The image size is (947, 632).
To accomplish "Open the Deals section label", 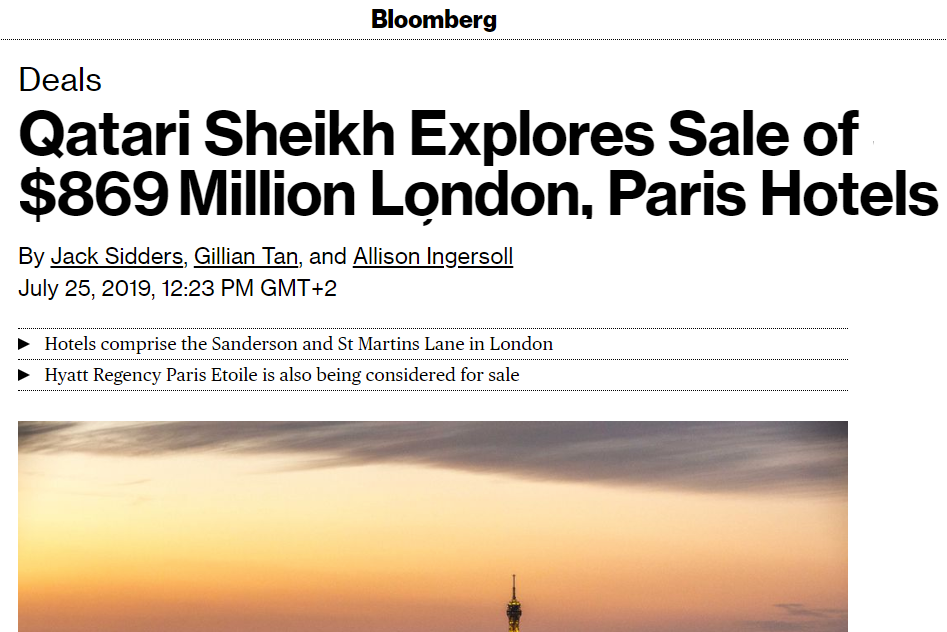I will tap(60, 80).
